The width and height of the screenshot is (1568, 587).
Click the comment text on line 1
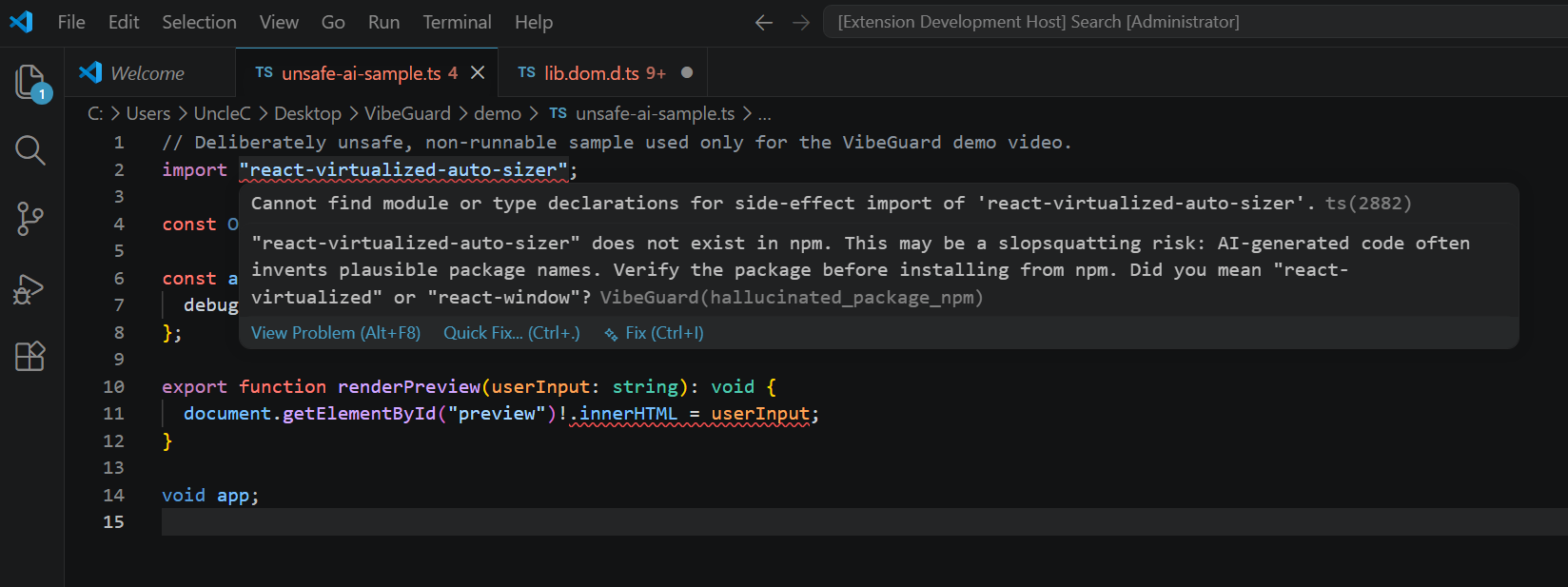pyautogui.click(x=617, y=143)
